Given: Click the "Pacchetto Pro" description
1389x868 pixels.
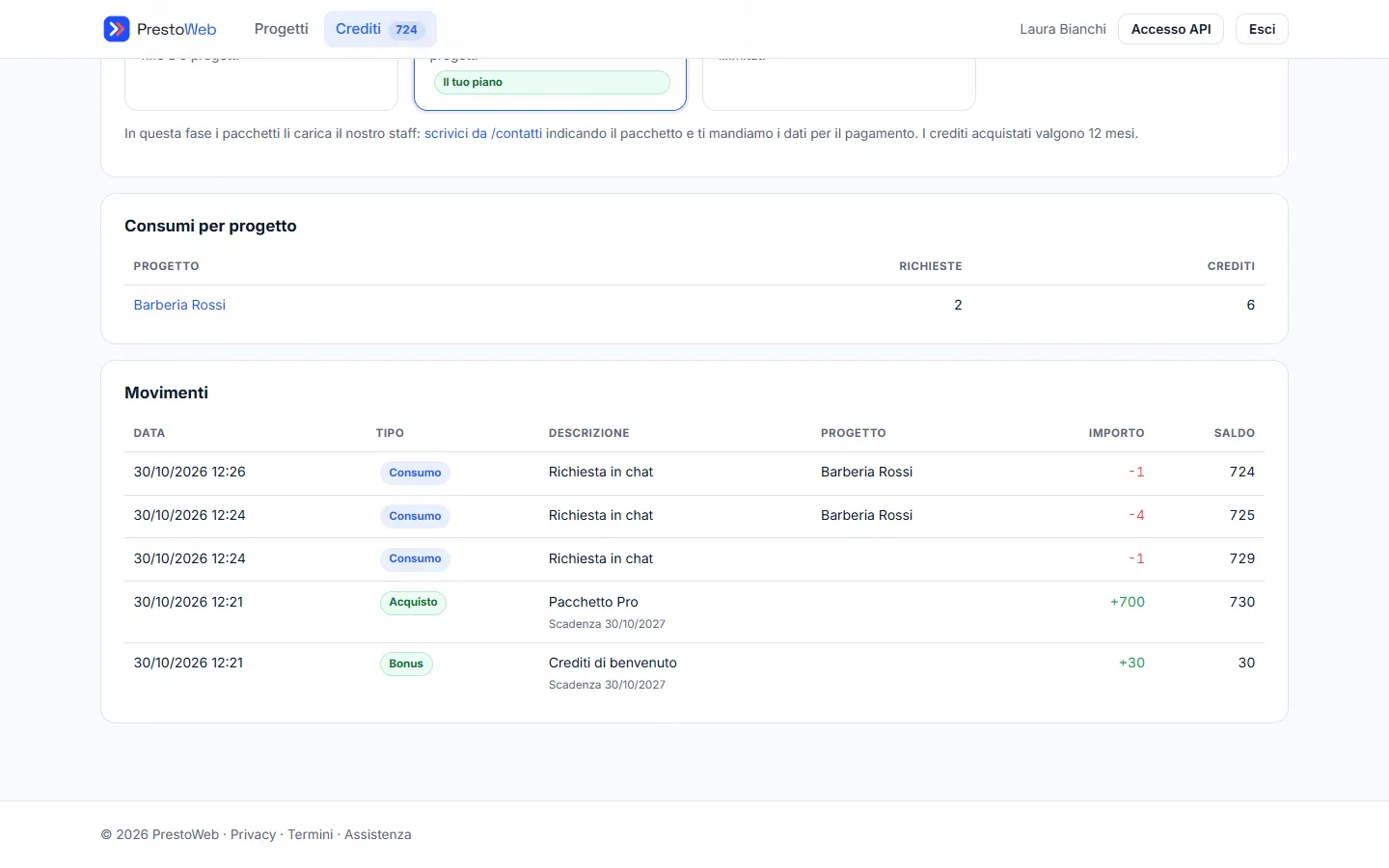Looking at the screenshot, I should tap(593, 602).
